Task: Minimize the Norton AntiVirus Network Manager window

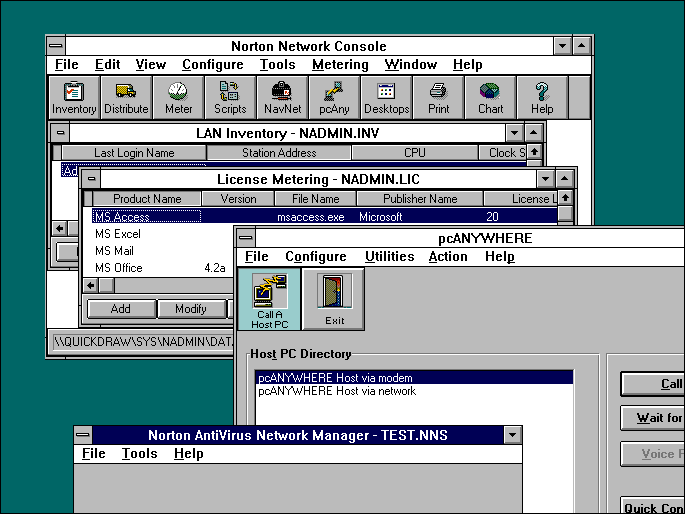Action: coord(512,435)
